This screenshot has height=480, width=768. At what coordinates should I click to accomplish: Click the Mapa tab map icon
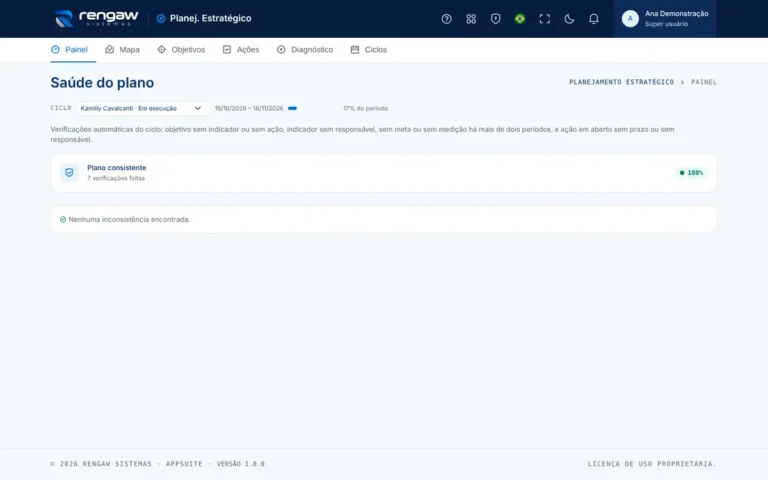coord(110,49)
